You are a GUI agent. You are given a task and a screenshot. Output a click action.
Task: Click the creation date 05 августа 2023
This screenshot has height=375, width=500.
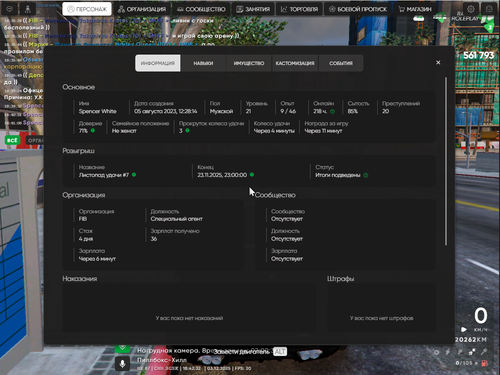click(x=165, y=111)
